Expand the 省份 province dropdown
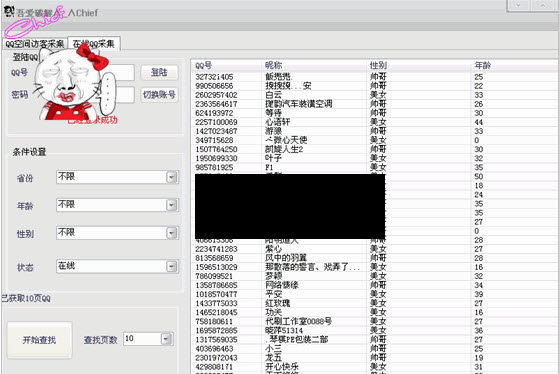Screen dimensions: 559x374 [x=171, y=177]
